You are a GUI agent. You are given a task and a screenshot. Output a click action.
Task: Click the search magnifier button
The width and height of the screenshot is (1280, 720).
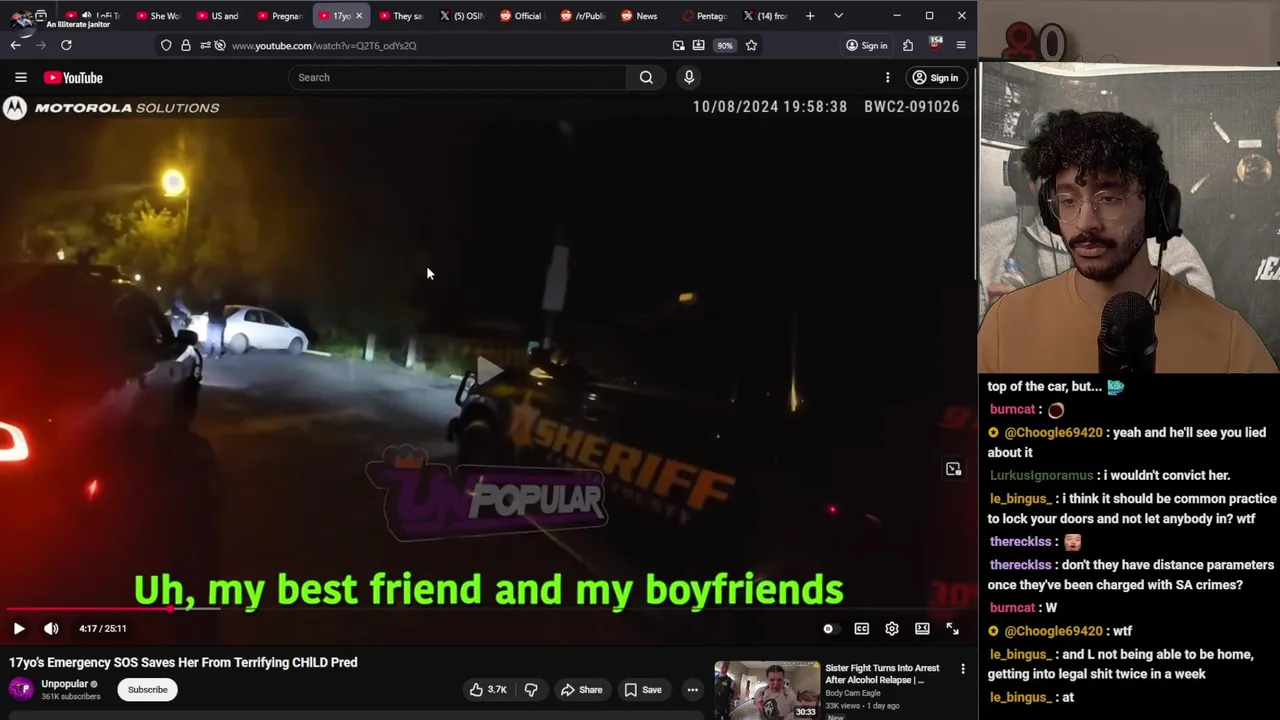646,77
